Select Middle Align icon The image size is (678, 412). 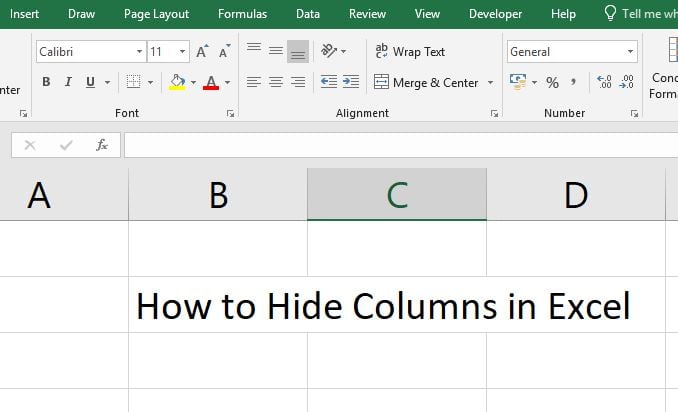click(276, 51)
